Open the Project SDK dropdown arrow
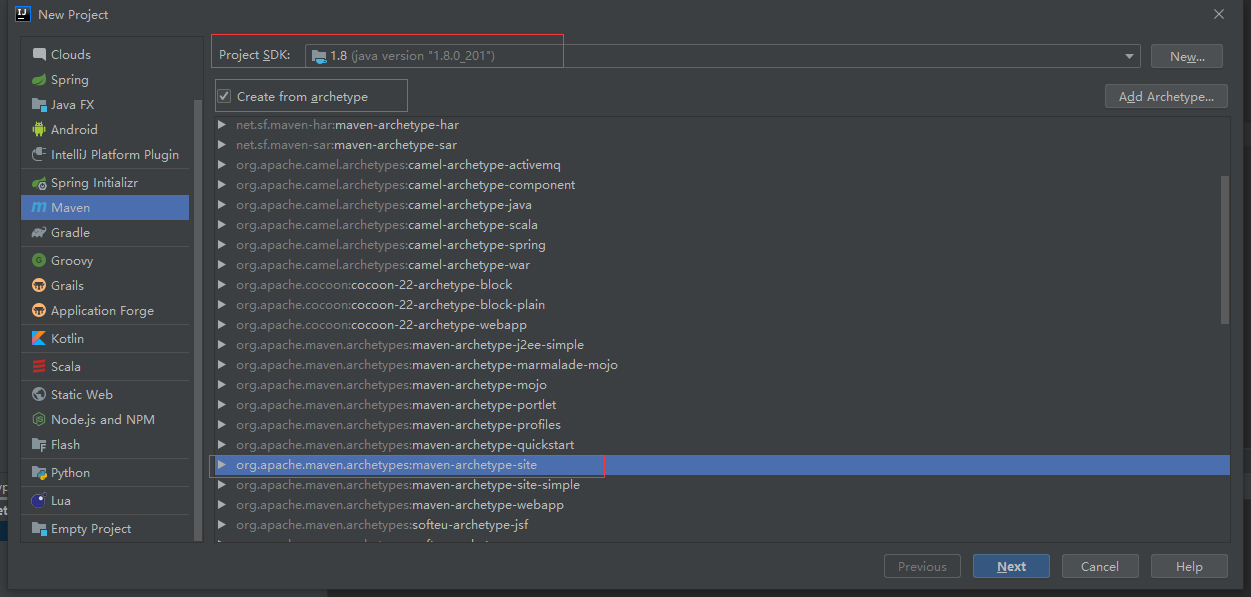This screenshot has width=1251, height=597. pyautogui.click(x=1129, y=56)
